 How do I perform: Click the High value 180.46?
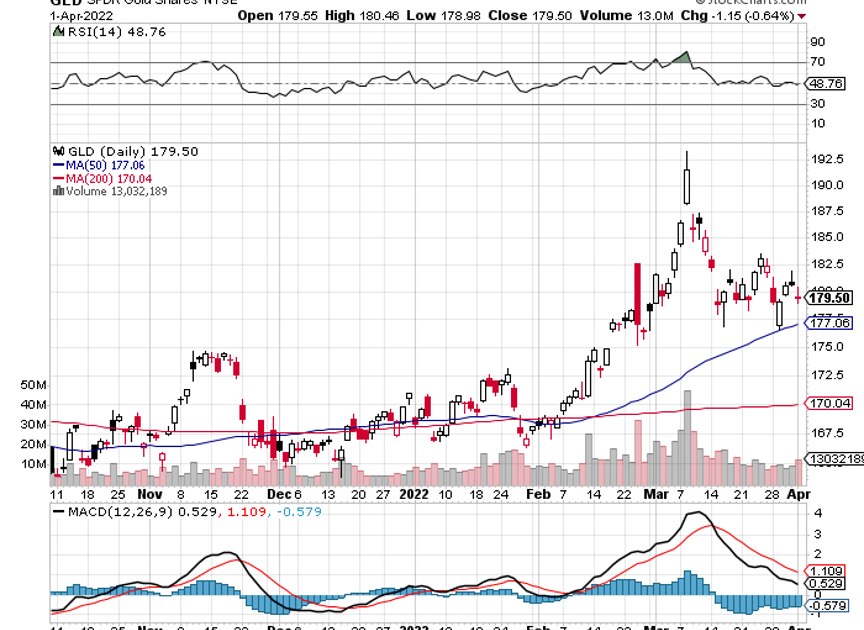tap(379, 16)
